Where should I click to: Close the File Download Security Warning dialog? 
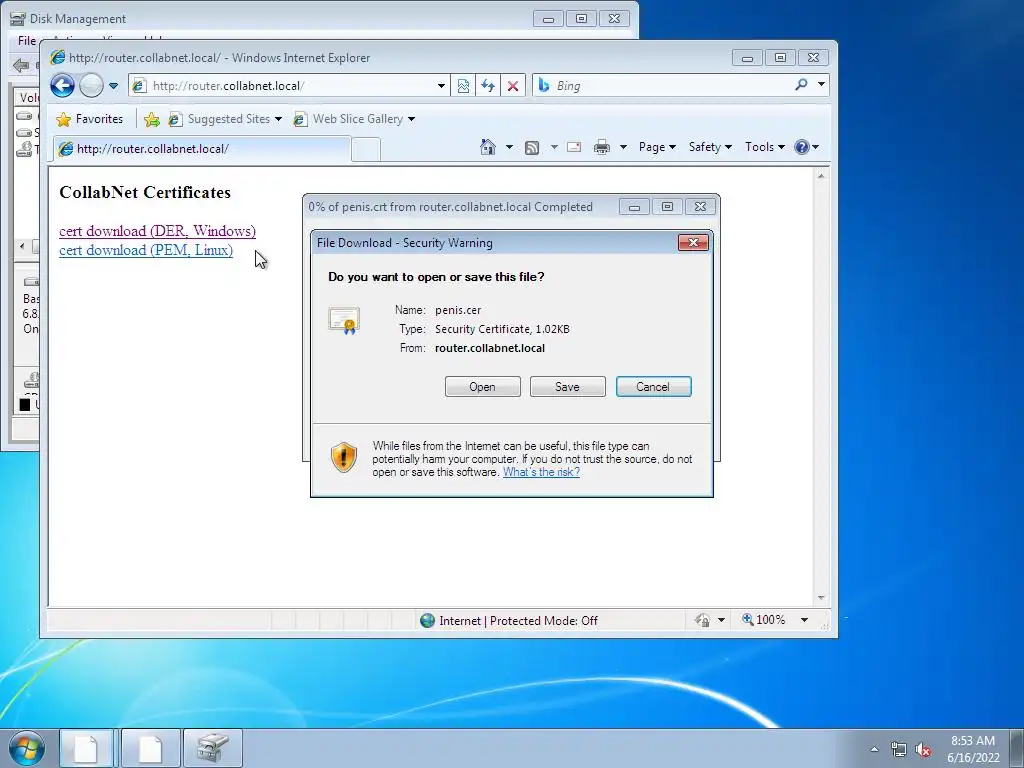[x=693, y=243]
